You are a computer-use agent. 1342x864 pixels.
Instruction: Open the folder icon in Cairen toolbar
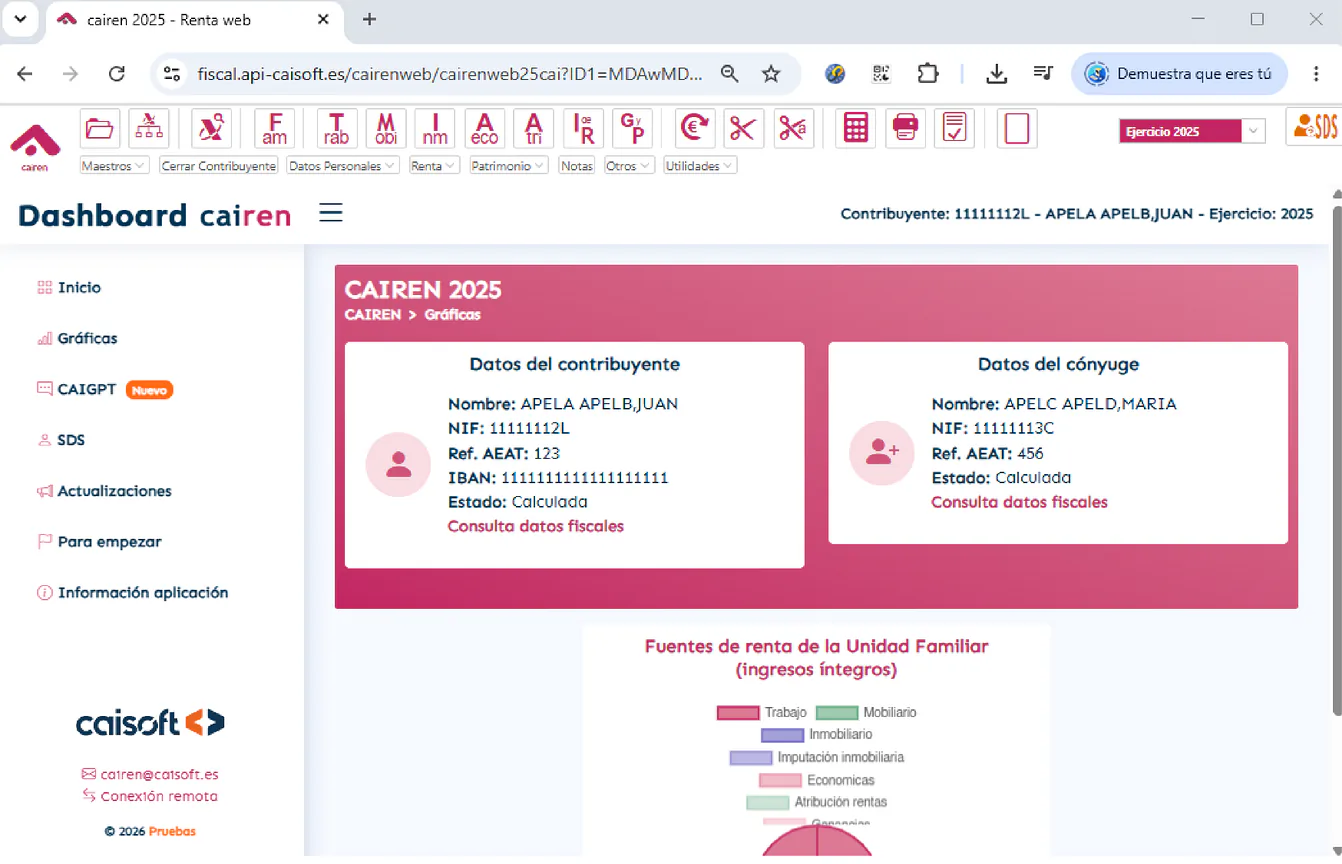99,128
